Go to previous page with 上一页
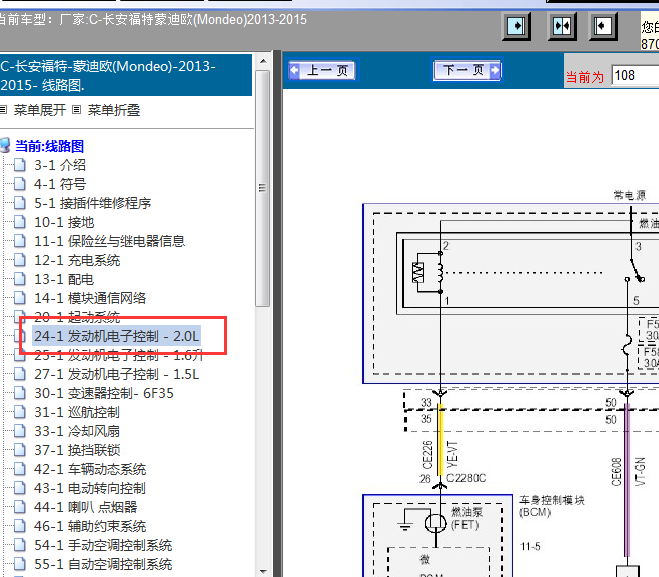659x577 pixels. click(322, 70)
